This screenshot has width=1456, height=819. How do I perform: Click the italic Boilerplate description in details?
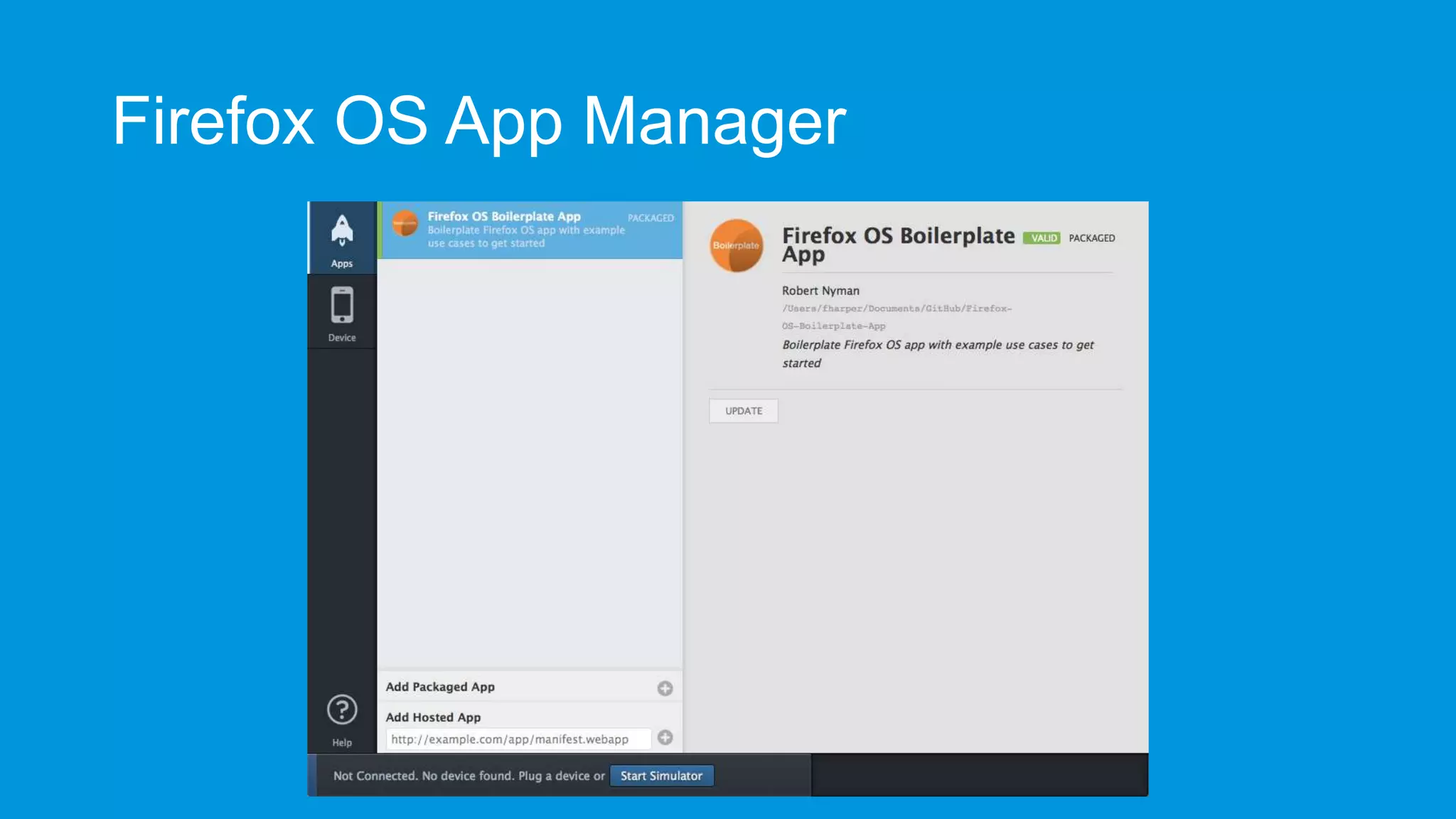click(938, 353)
